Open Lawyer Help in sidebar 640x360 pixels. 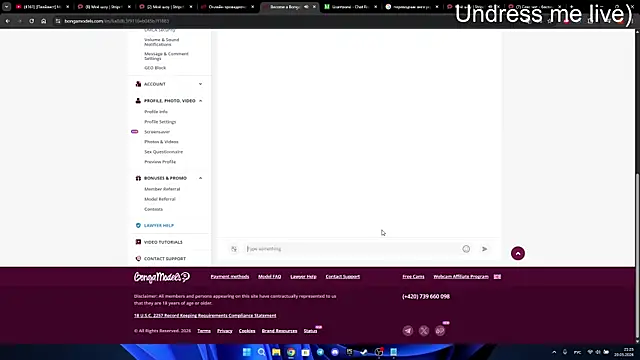[x=159, y=225]
